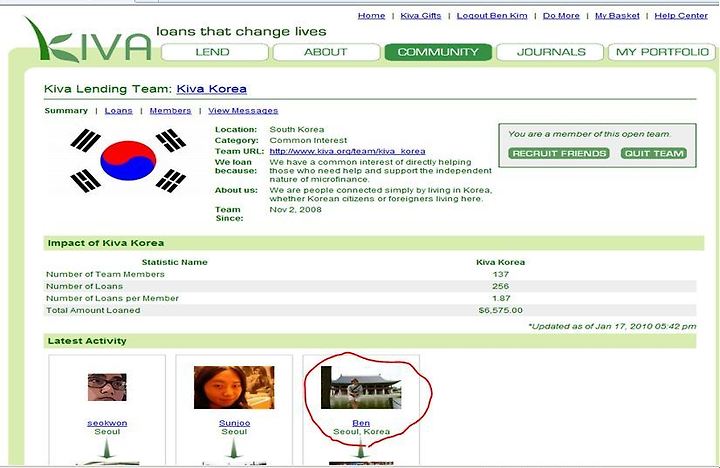The image size is (720, 468).
Task: Open the Help Center link
Action: [681, 16]
